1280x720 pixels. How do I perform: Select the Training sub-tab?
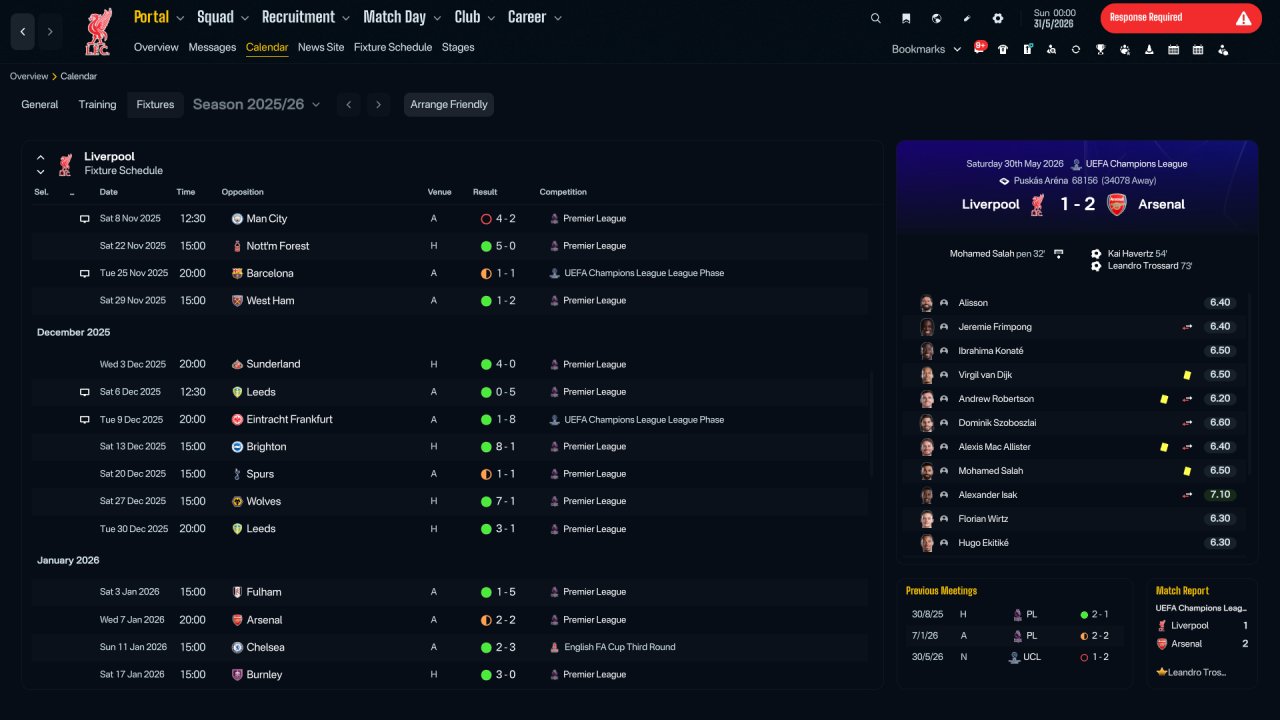(x=98, y=104)
